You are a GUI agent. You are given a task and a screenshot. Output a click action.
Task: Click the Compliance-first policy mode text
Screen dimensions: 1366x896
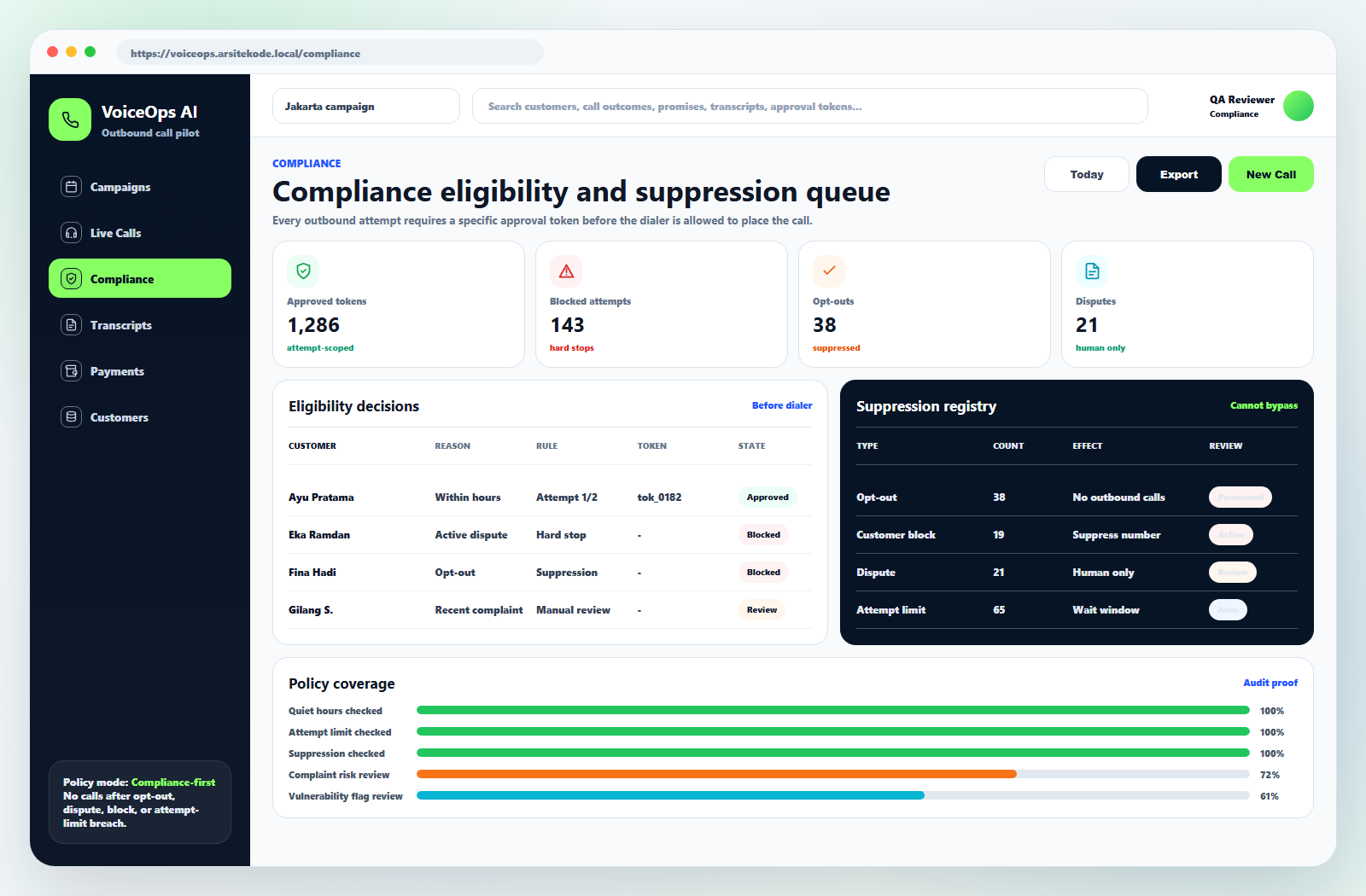(x=173, y=783)
